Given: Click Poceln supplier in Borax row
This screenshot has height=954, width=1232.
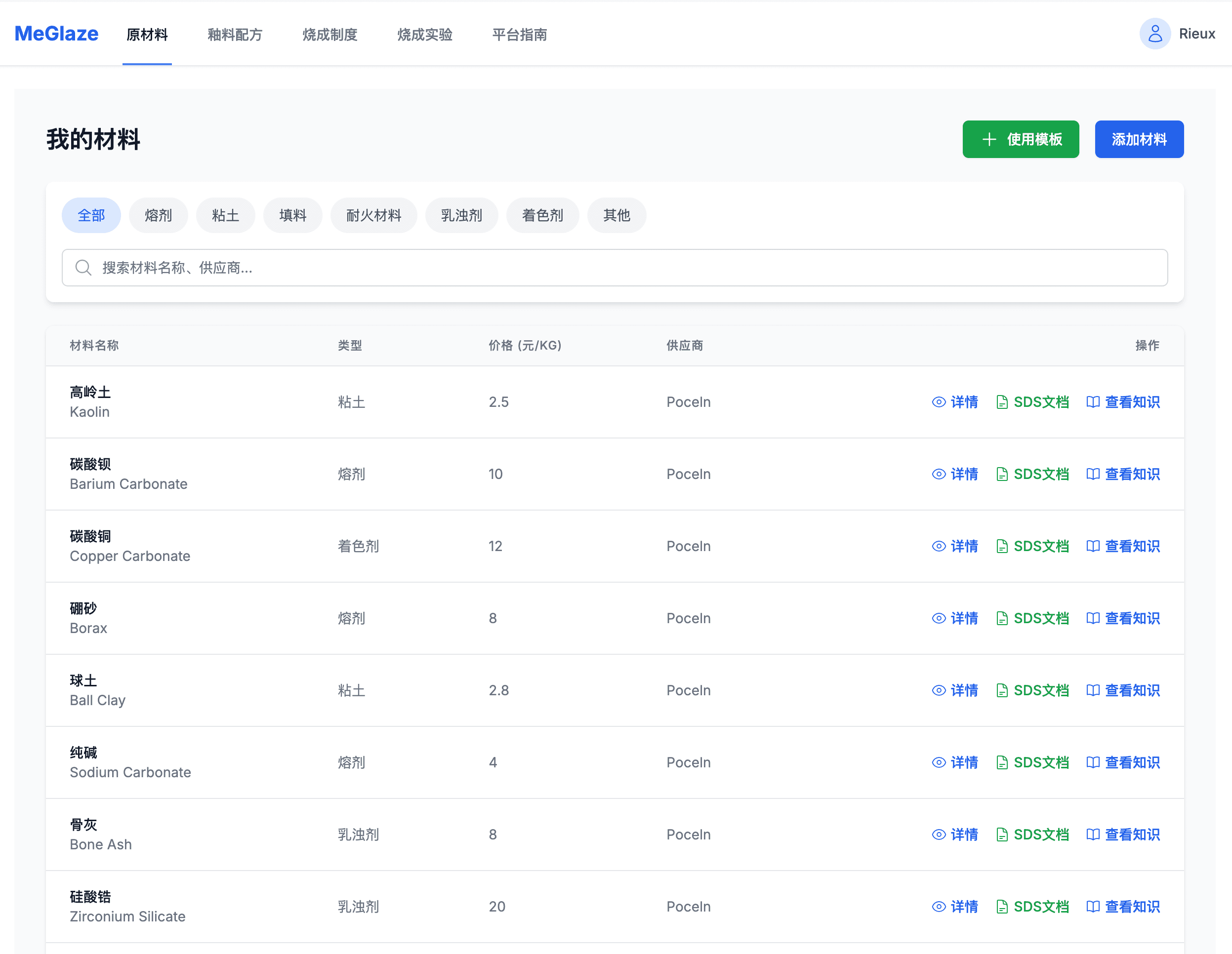Looking at the screenshot, I should coord(688,619).
